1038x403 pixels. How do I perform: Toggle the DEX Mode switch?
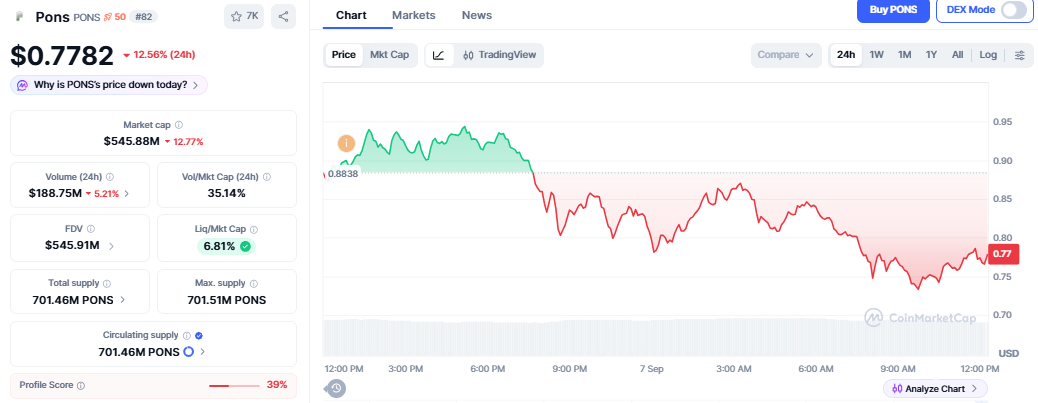tap(1014, 10)
